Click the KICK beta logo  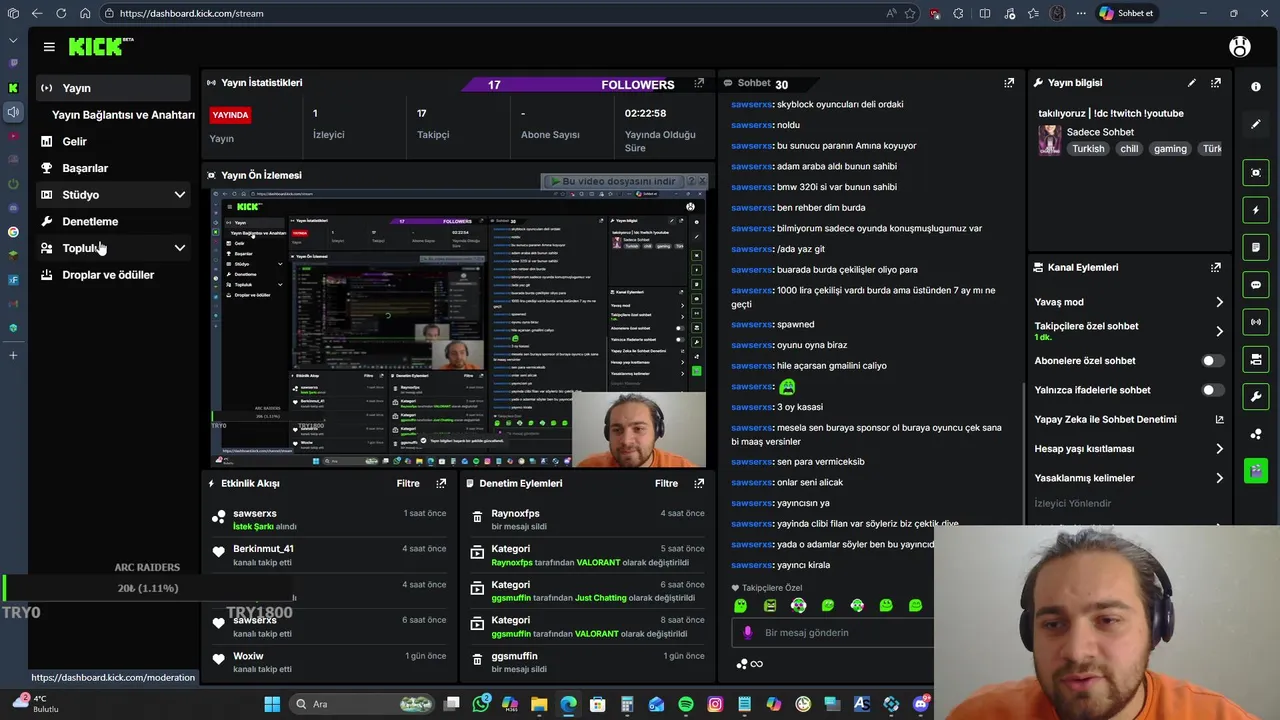pyautogui.click(x=101, y=46)
